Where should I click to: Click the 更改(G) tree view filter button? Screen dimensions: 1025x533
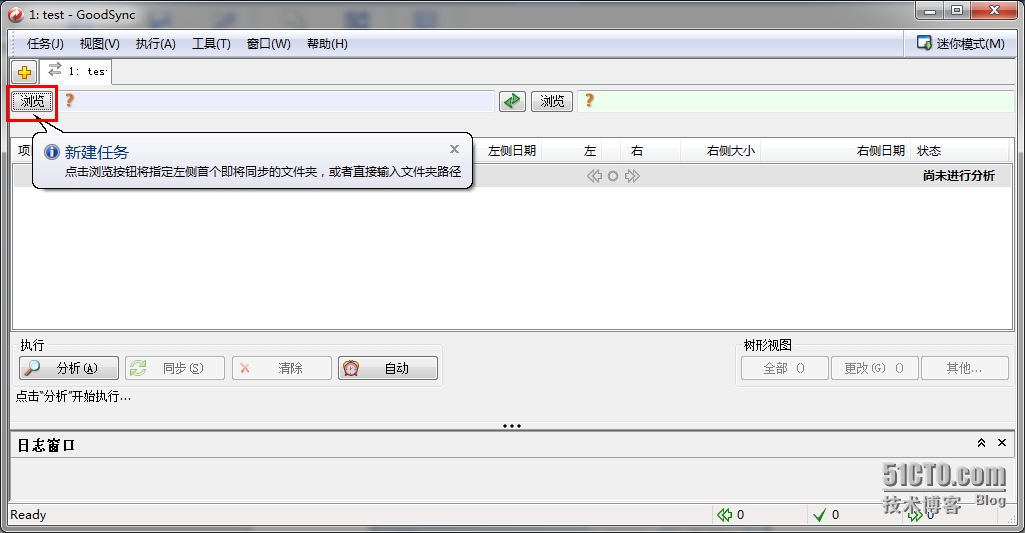click(x=875, y=368)
